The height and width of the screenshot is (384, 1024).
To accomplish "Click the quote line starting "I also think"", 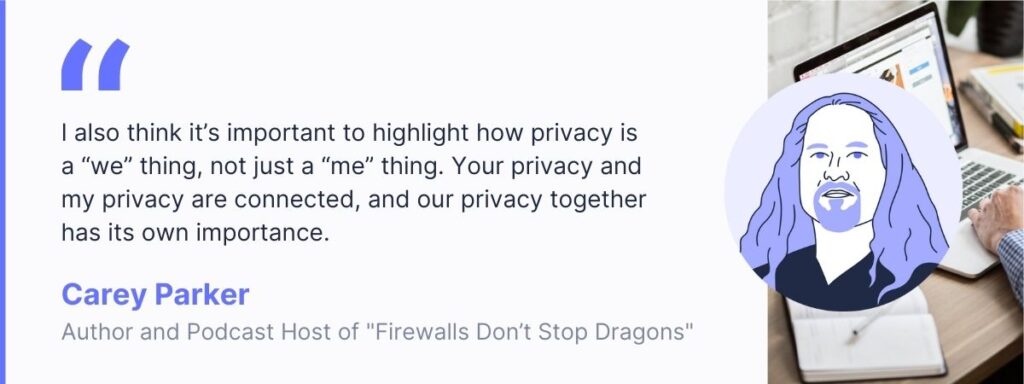I will coord(349,135).
